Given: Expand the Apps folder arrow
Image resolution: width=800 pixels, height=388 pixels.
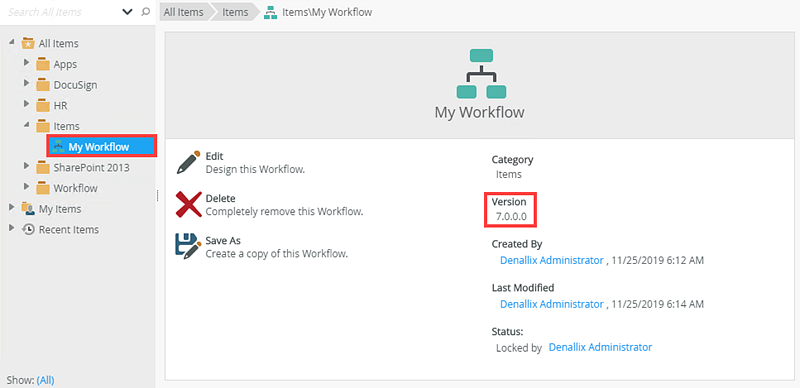Looking at the screenshot, I should [x=27, y=62].
